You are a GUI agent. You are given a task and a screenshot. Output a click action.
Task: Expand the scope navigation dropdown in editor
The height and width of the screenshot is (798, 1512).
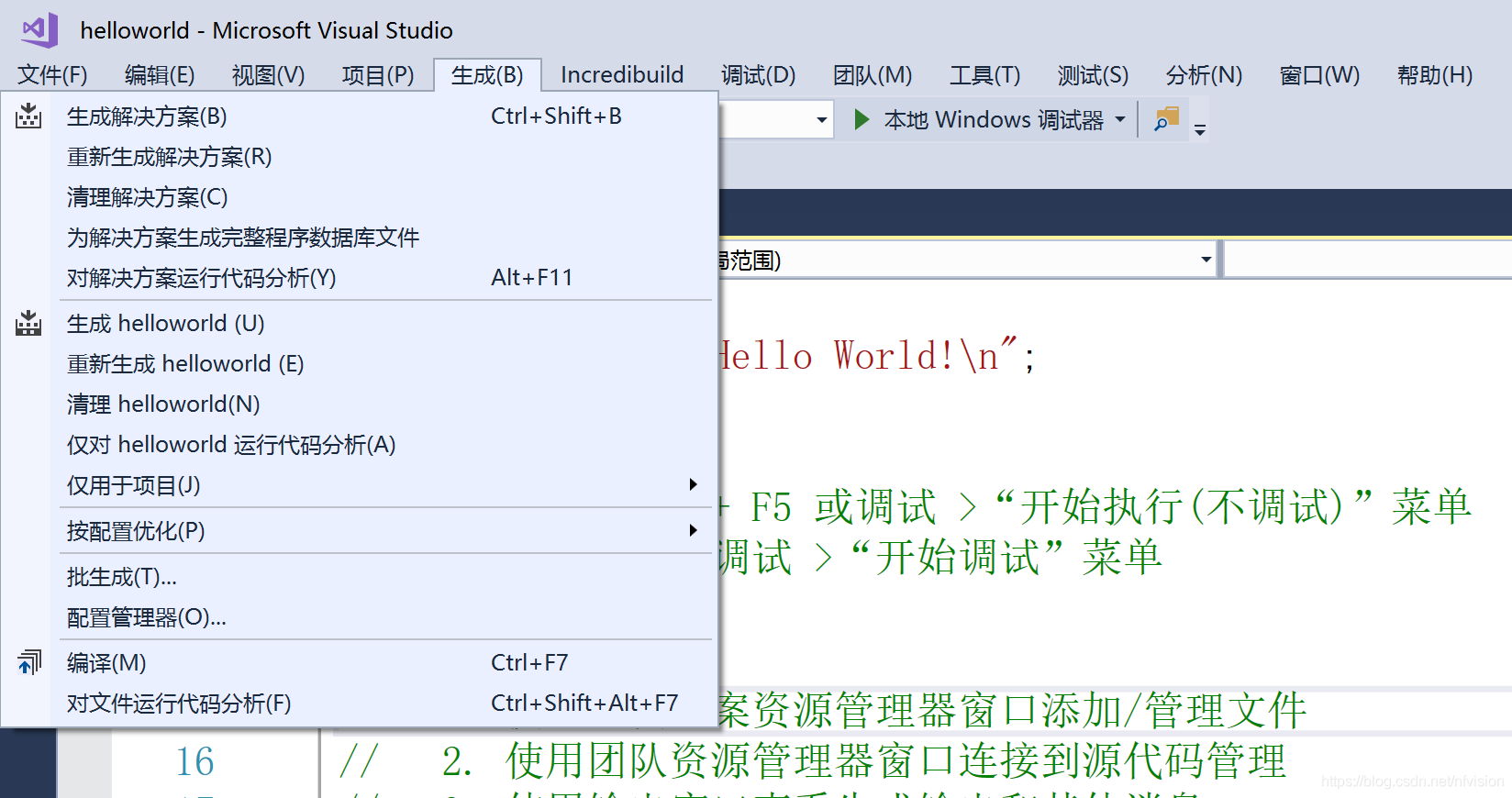(x=1206, y=260)
